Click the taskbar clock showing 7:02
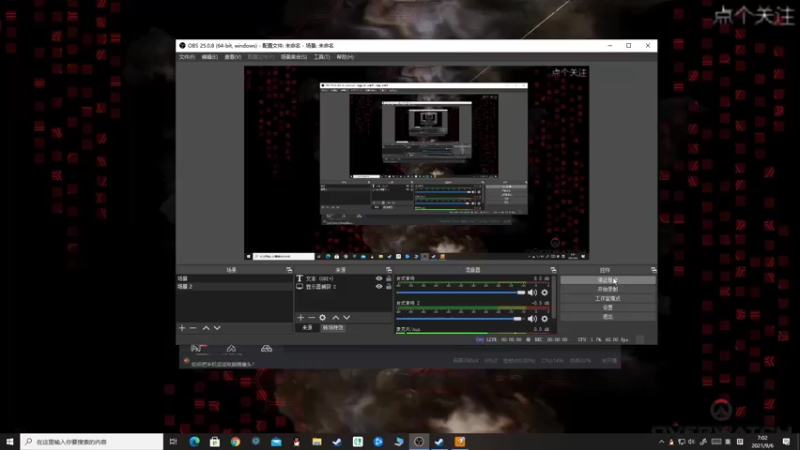The height and width of the screenshot is (450, 800). 763,442
